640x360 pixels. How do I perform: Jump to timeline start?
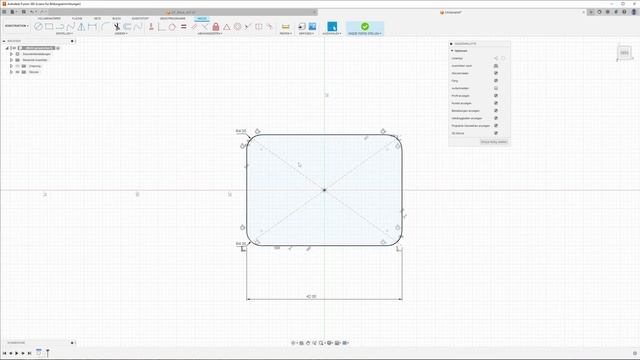[4, 353]
